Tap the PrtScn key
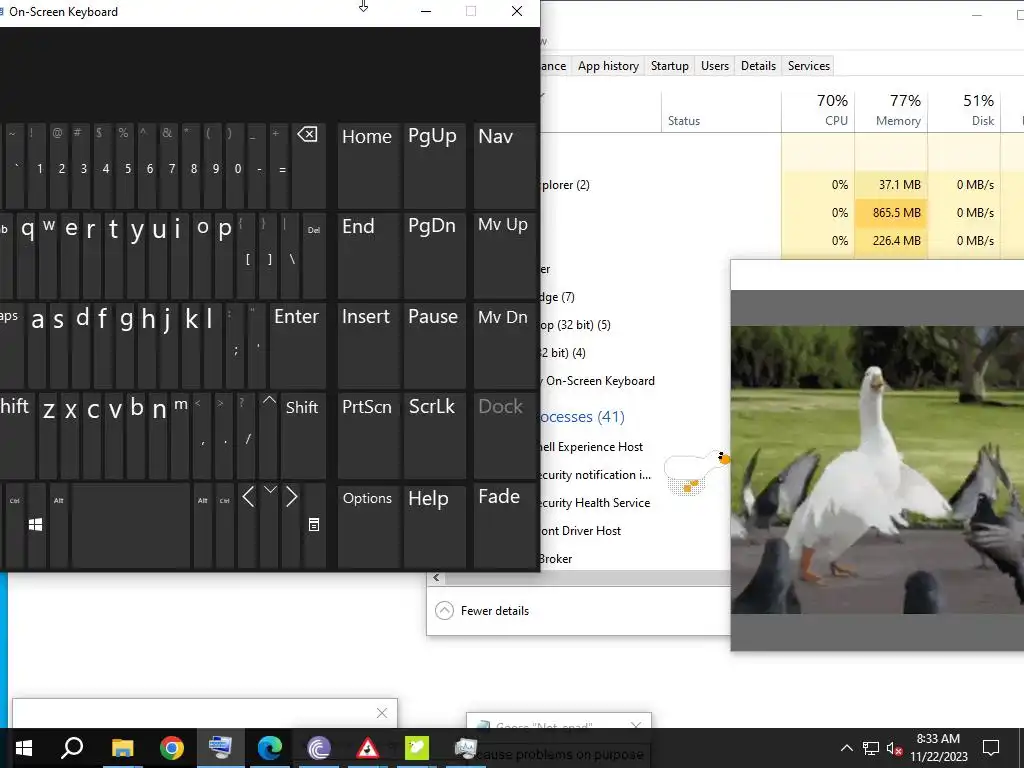The height and width of the screenshot is (768, 1024). 368,436
